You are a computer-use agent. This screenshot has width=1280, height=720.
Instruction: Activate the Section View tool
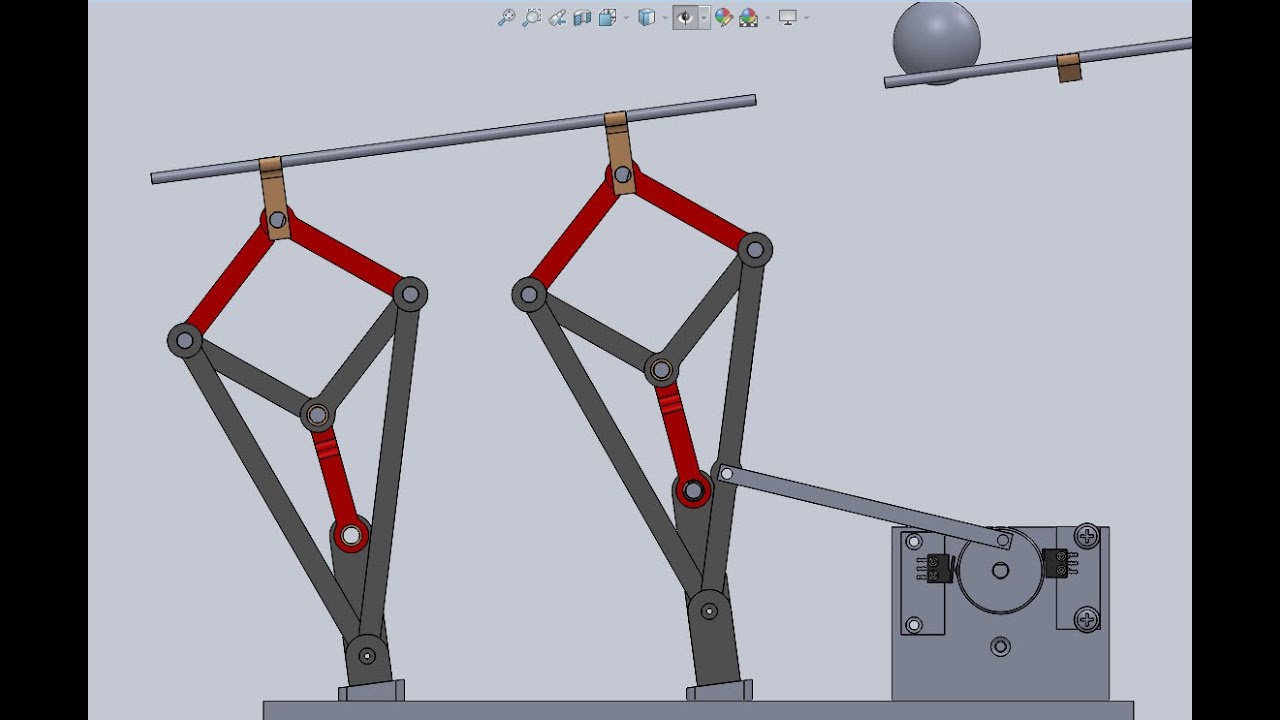click(x=582, y=17)
